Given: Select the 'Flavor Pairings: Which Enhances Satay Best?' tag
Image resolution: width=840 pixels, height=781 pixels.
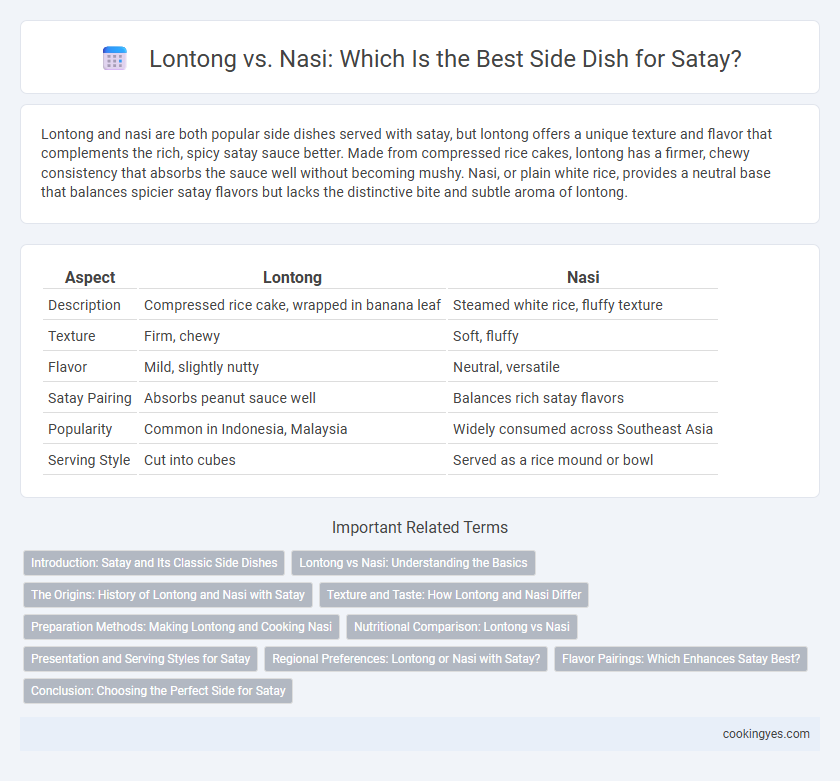Looking at the screenshot, I should (681, 659).
